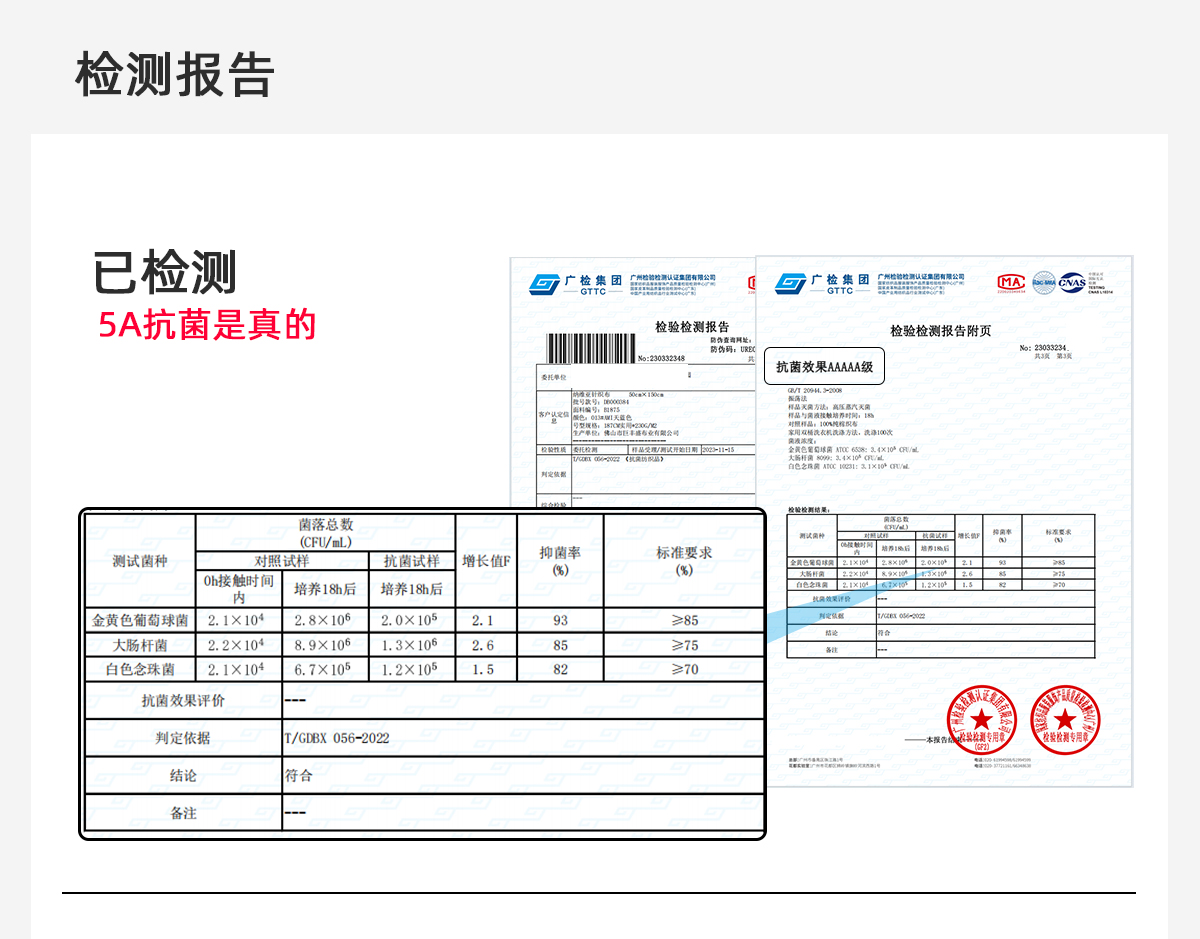Click the 抑菌率 column header in enlarged table
Viewport: 1200px width, 939px height.
point(560,560)
